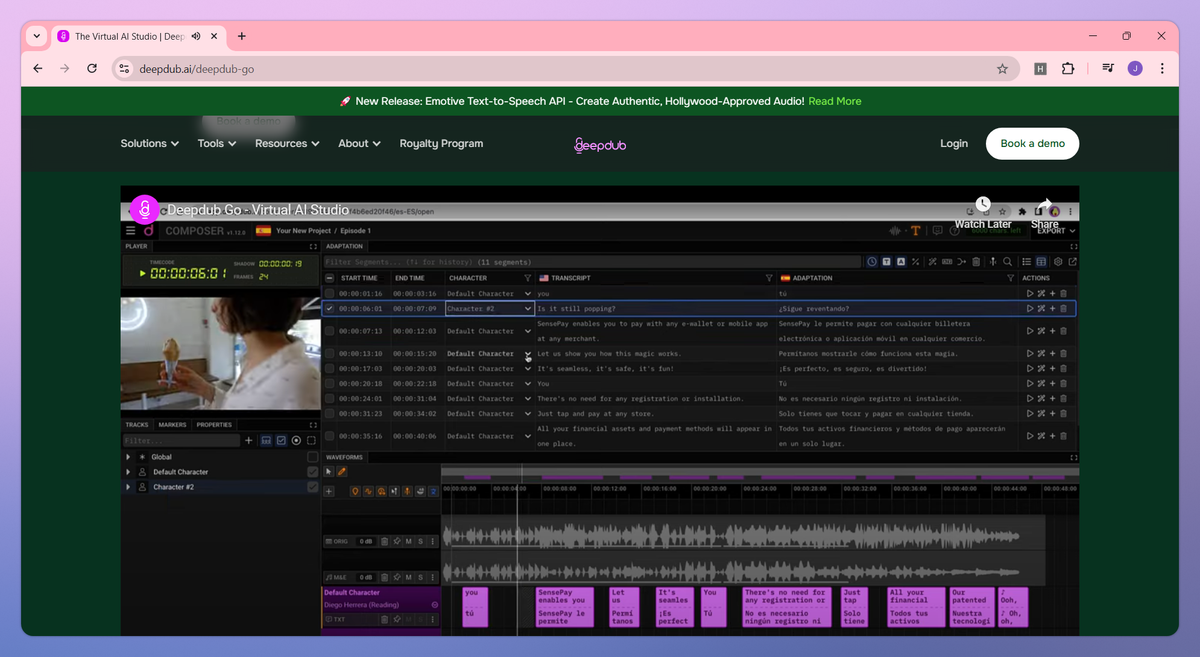Check the box for 00:00:01:16 segment
1200x657 pixels.
tap(330, 294)
